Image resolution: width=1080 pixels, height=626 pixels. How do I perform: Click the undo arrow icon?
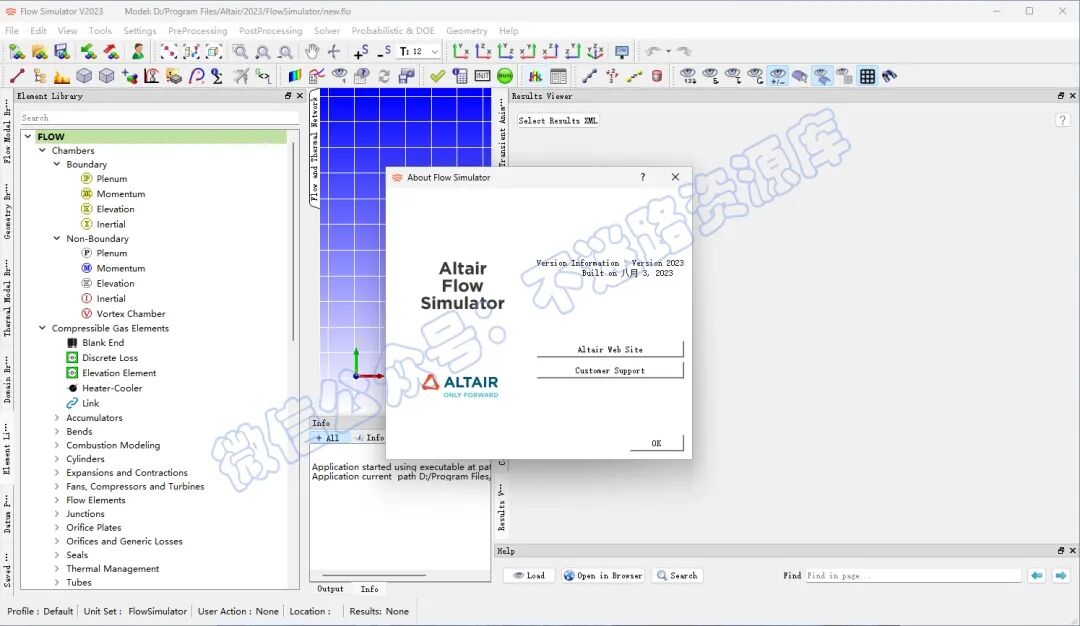(653, 52)
